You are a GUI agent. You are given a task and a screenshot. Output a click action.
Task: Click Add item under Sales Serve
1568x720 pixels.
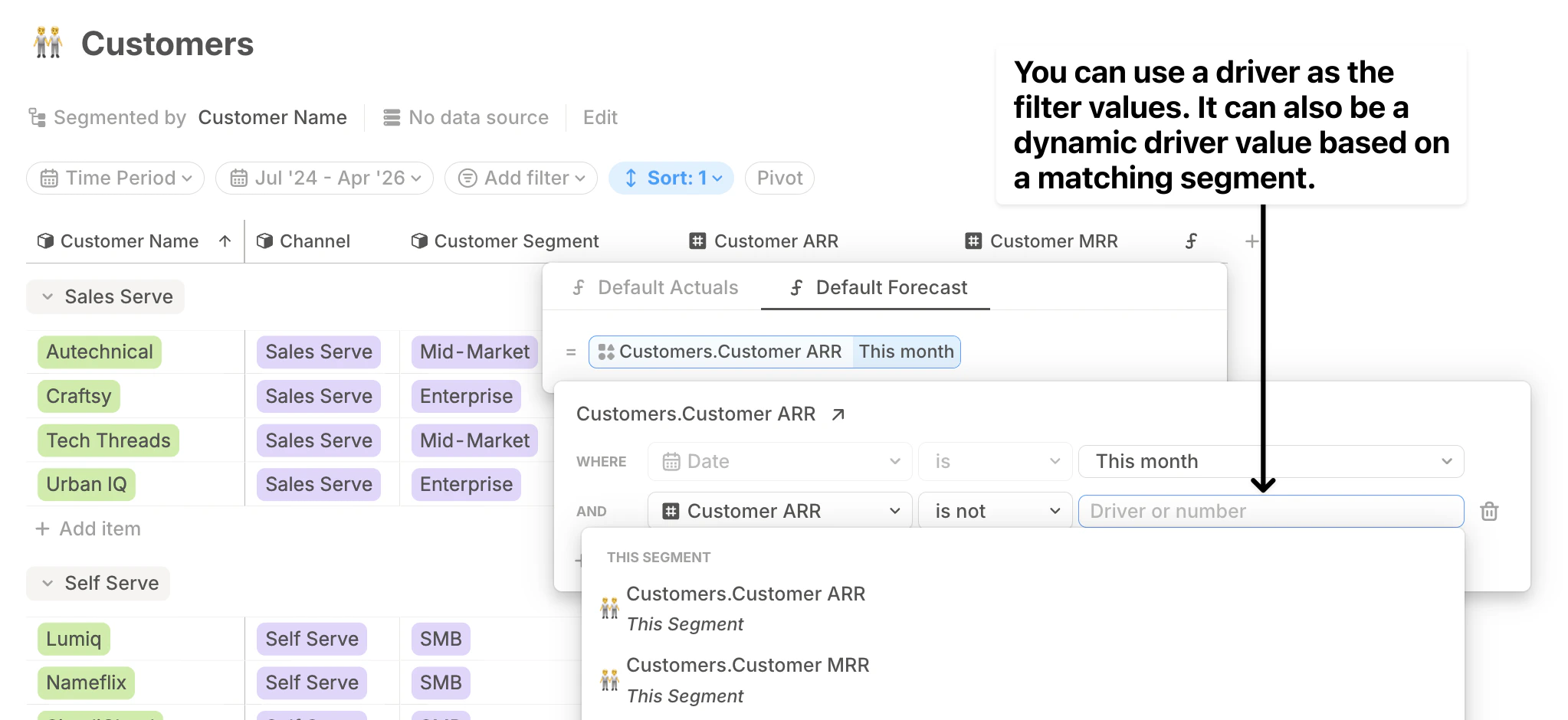88,529
